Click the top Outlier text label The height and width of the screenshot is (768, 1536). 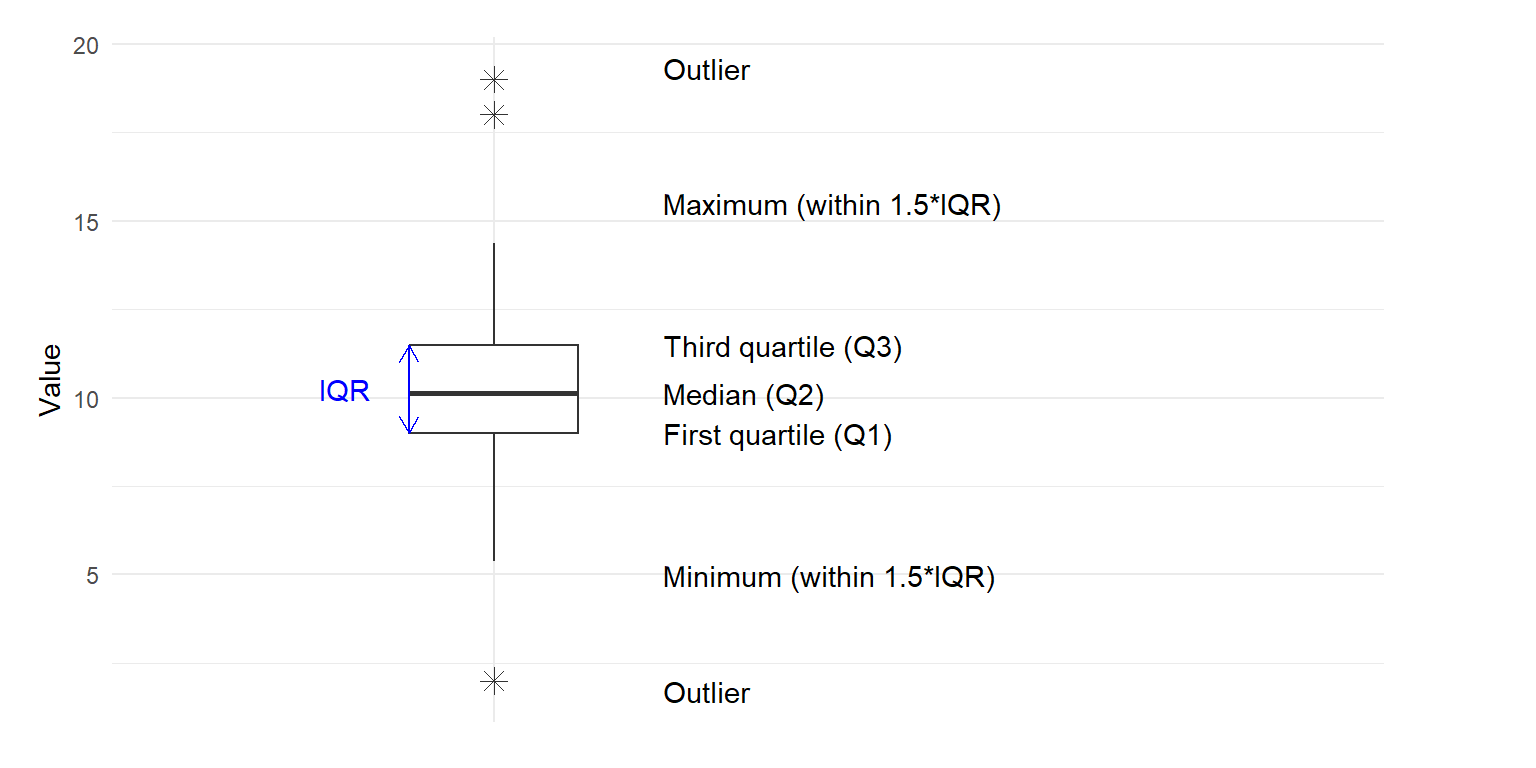click(x=706, y=71)
